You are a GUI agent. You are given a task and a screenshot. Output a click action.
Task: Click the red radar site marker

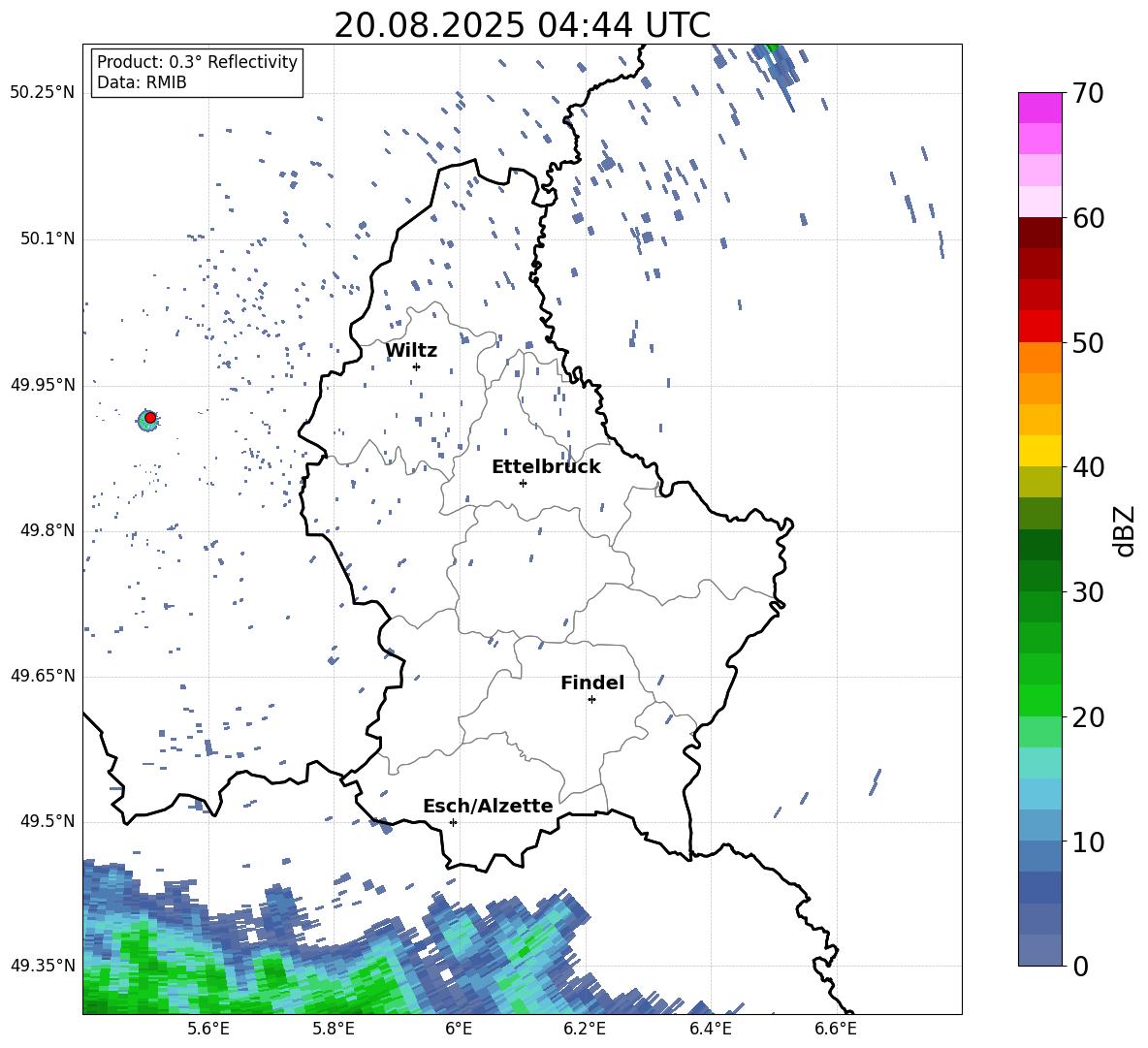(x=150, y=417)
